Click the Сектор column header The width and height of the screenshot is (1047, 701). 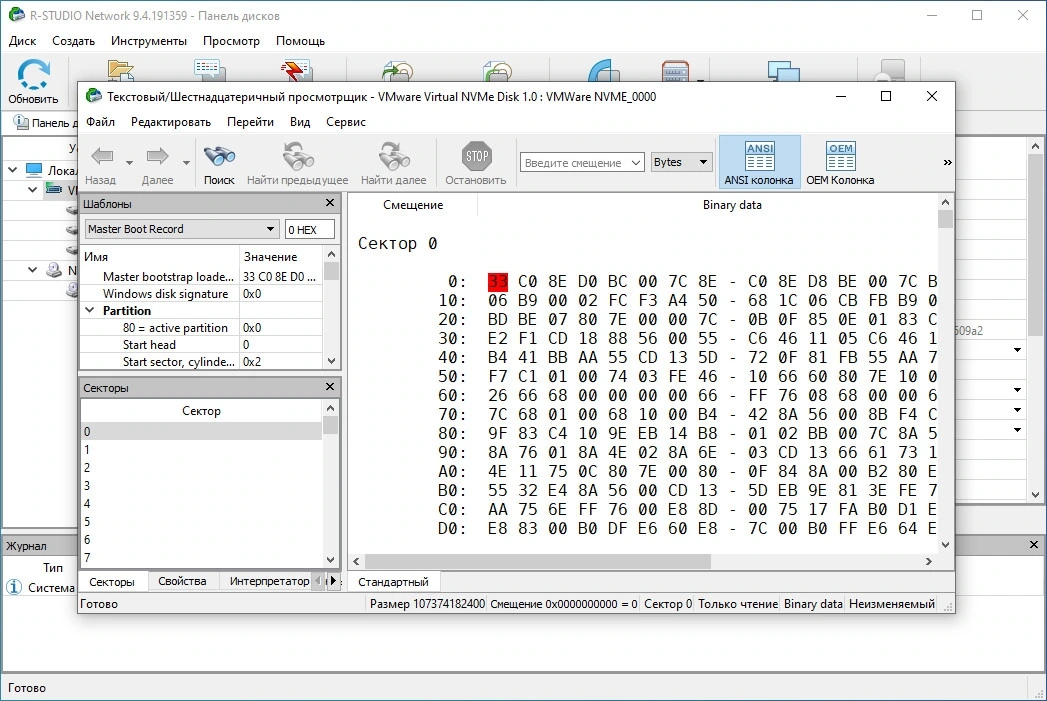(201, 411)
